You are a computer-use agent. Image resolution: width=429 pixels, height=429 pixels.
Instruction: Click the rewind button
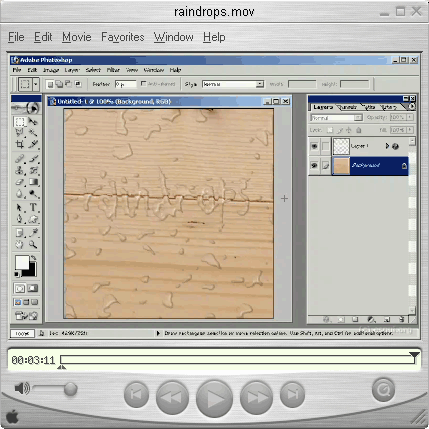pyautogui.click(x=172, y=397)
